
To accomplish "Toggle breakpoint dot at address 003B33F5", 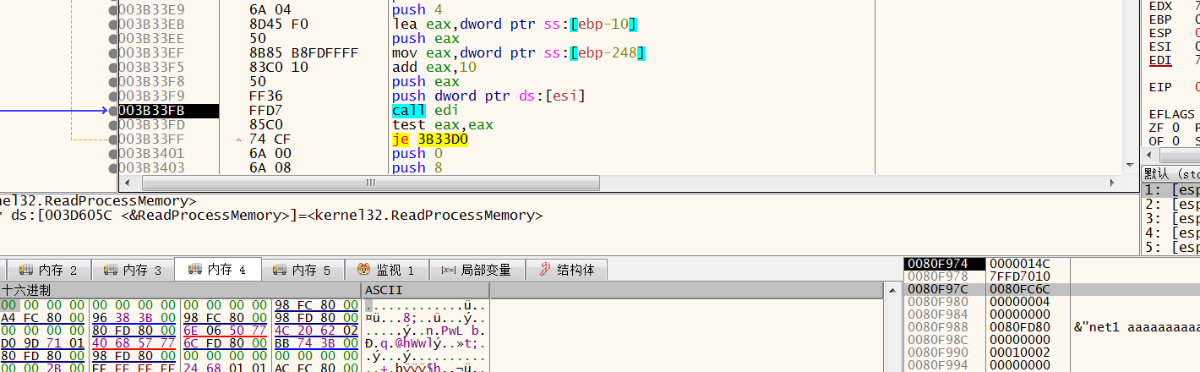I will click(112, 67).
